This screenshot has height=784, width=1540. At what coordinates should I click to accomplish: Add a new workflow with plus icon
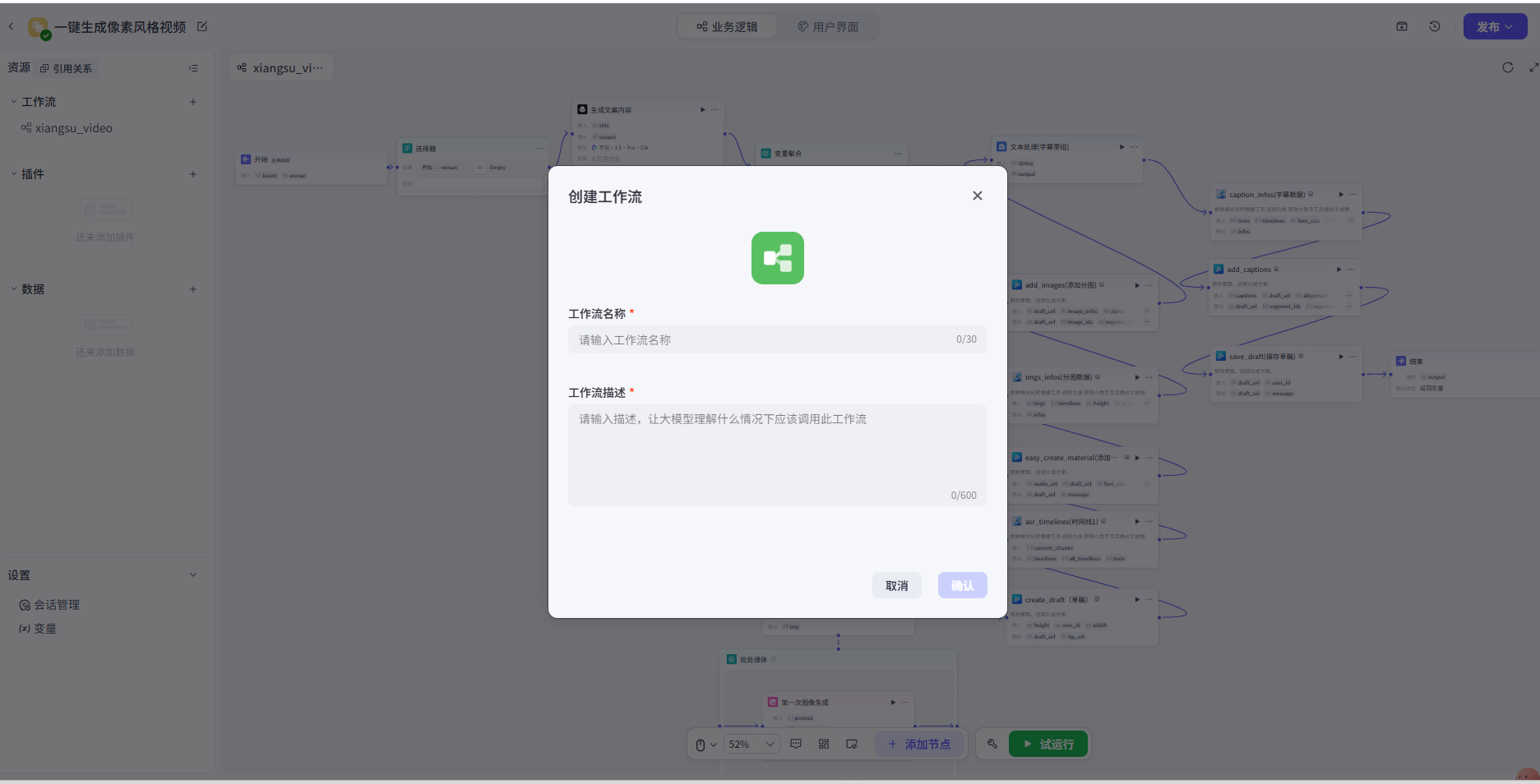[x=193, y=102]
